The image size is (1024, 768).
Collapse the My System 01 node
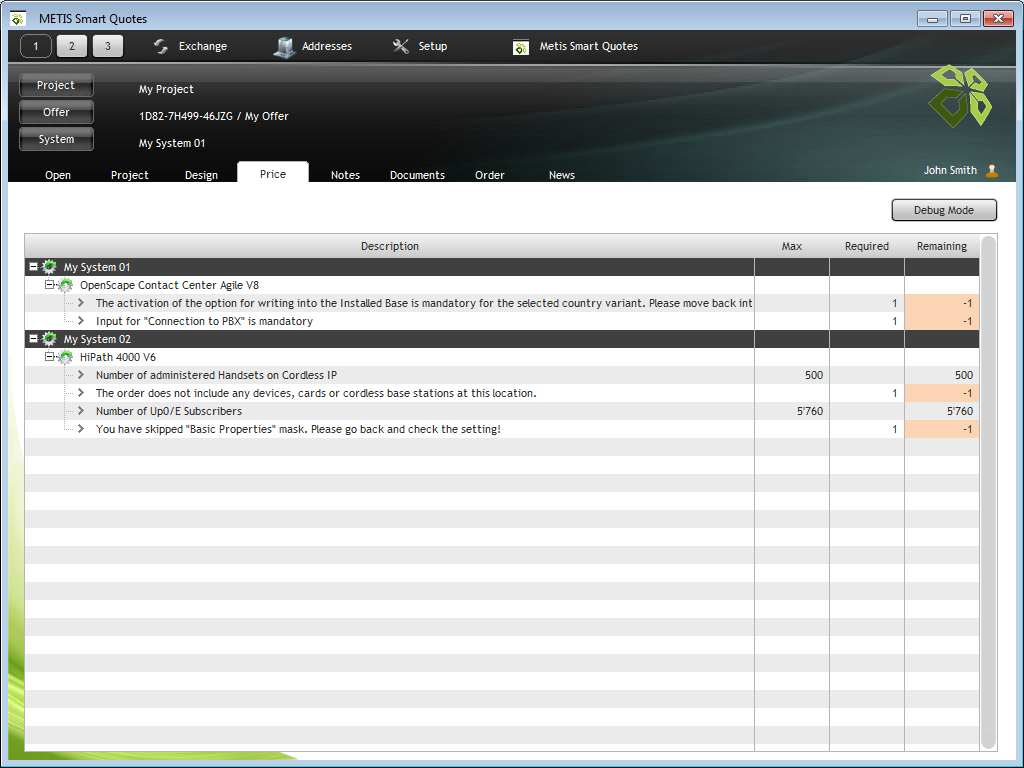(x=33, y=266)
